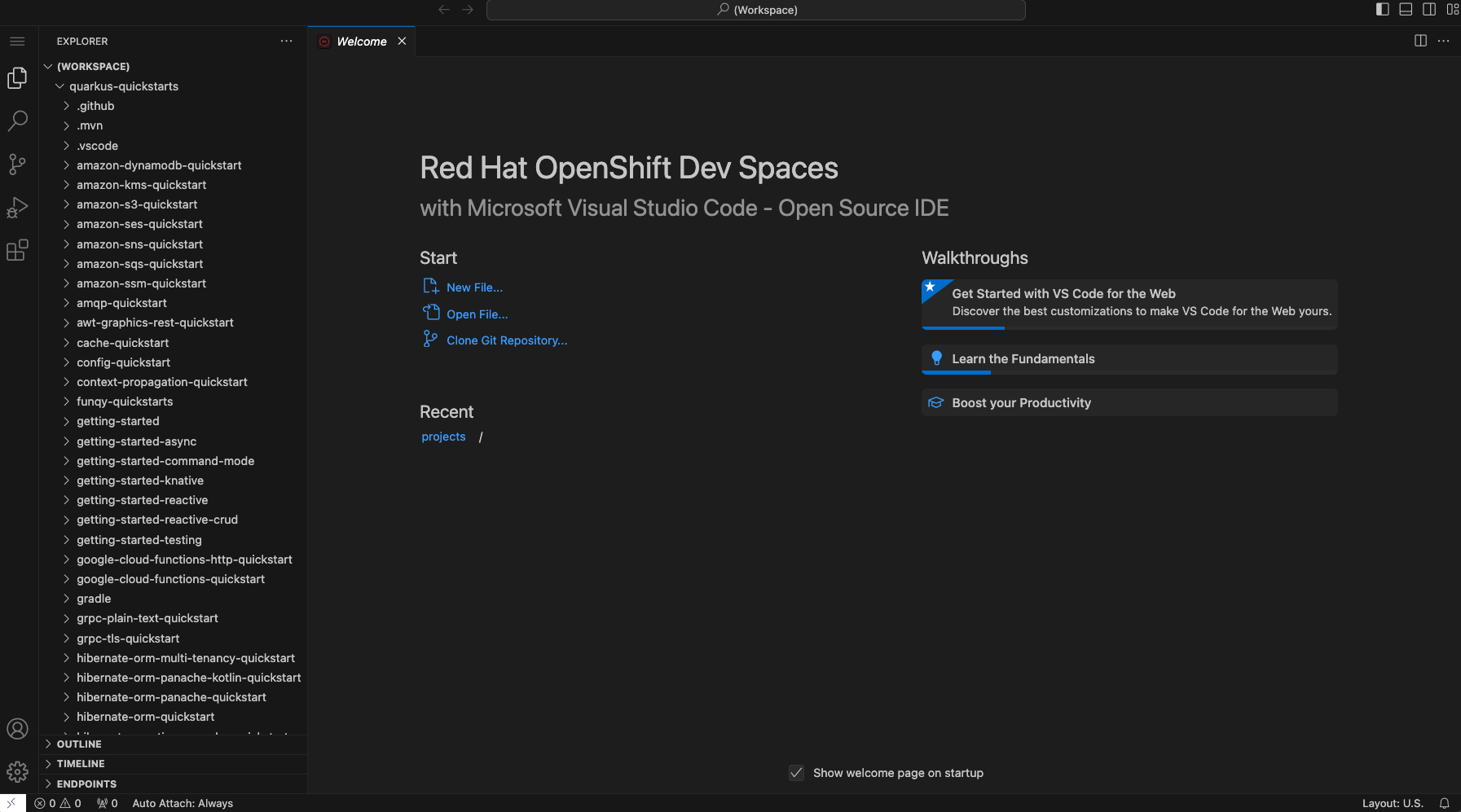
Task: Click the Open File... link
Action: 477,314
